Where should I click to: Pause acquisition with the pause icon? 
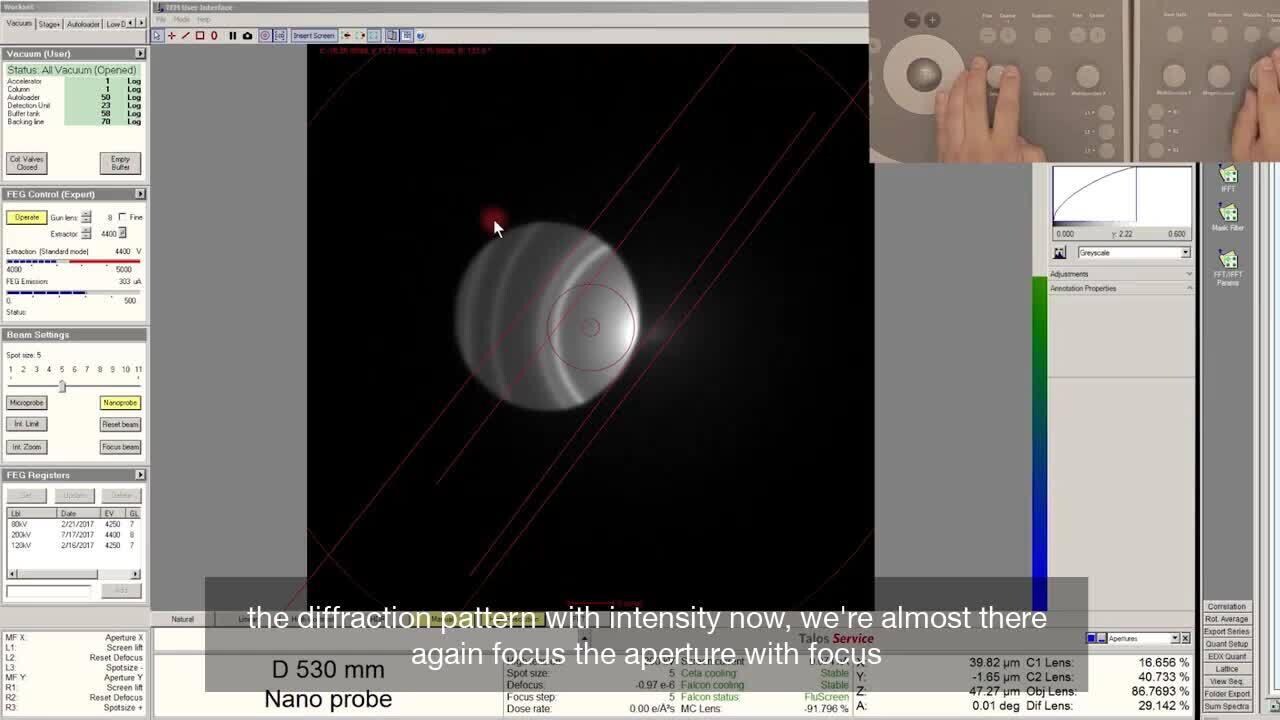point(232,36)
